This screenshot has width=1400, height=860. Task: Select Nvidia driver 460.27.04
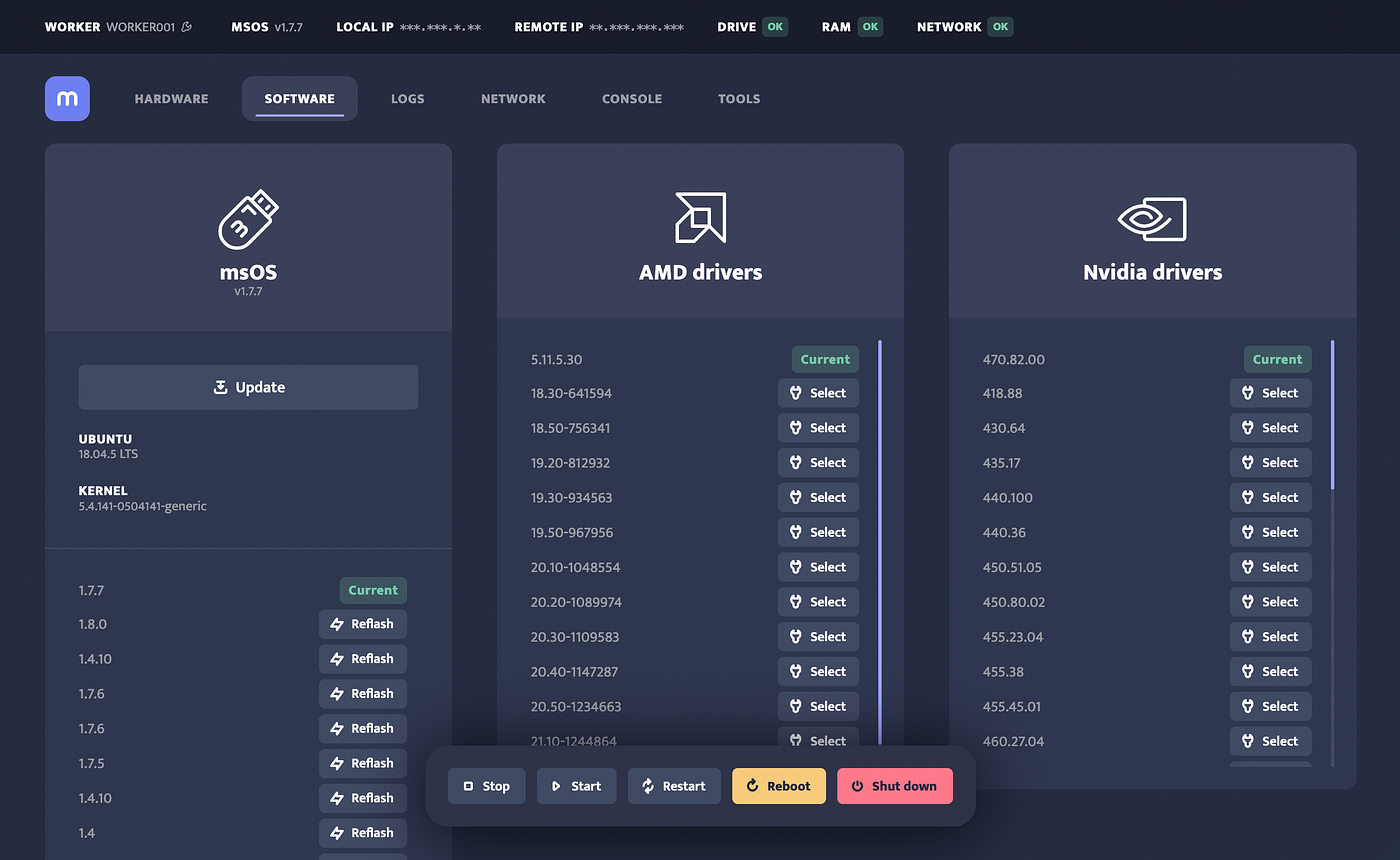(1270, 741)
